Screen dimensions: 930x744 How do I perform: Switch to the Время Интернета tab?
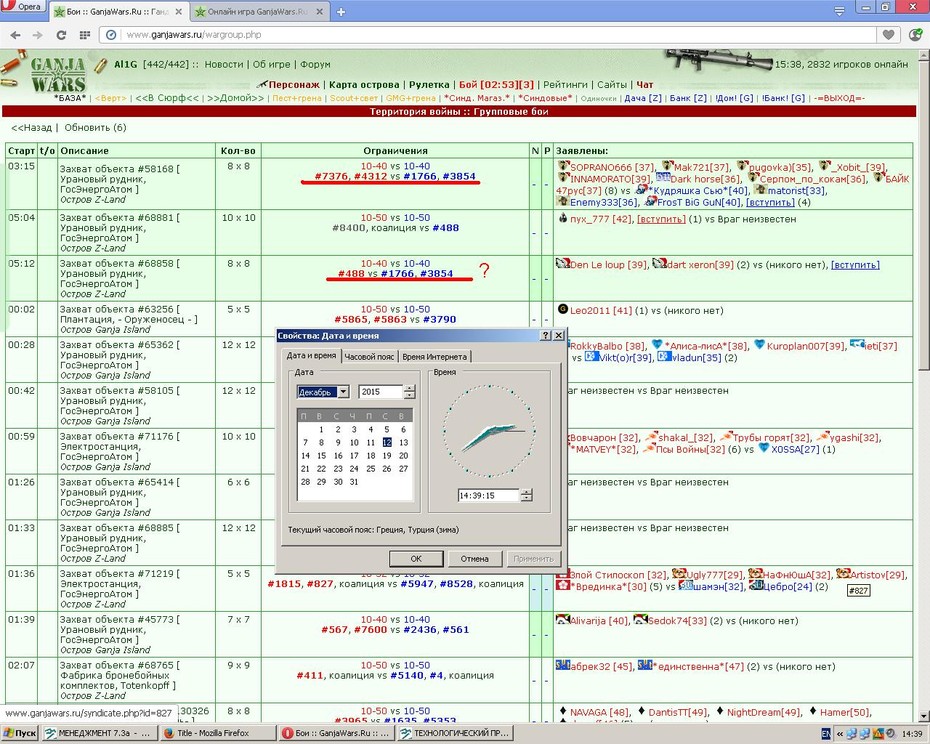pos(435,357)
